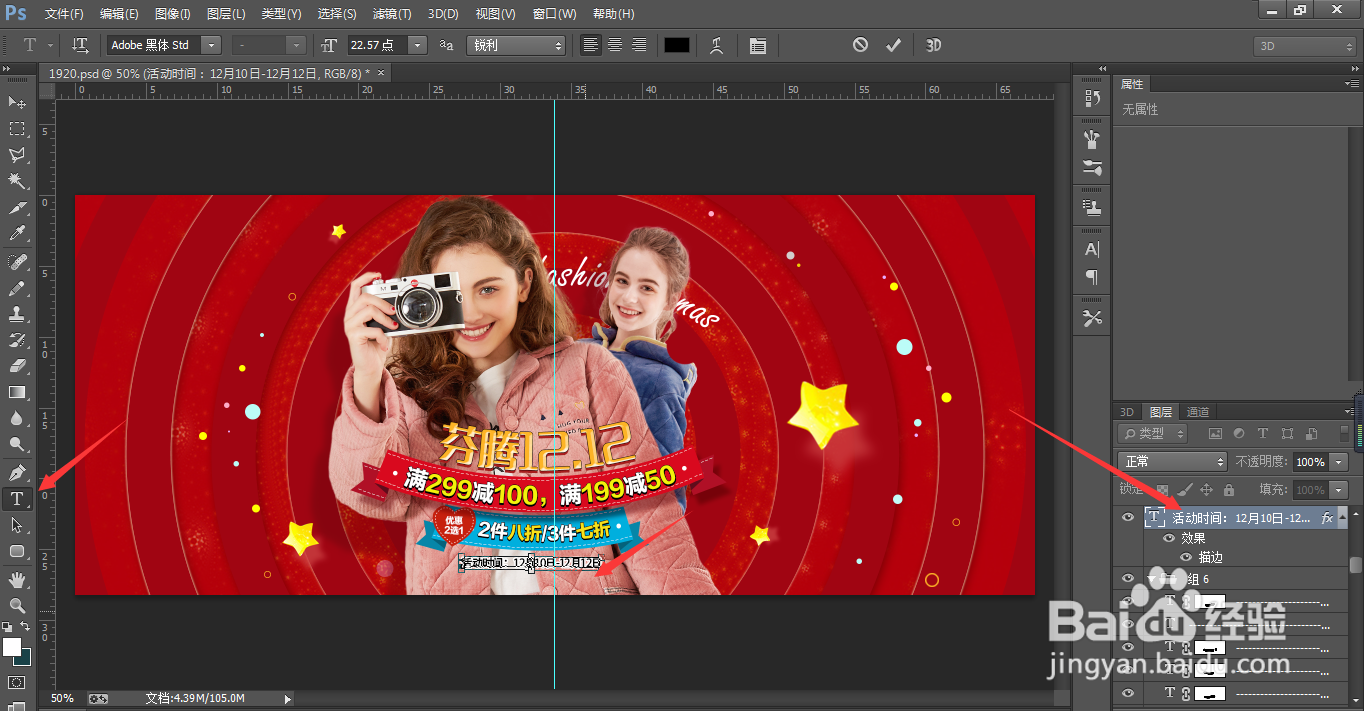Screen dimensions: 1364x711
Task: Select the Healing Brush tool
Action: [17, 262]
